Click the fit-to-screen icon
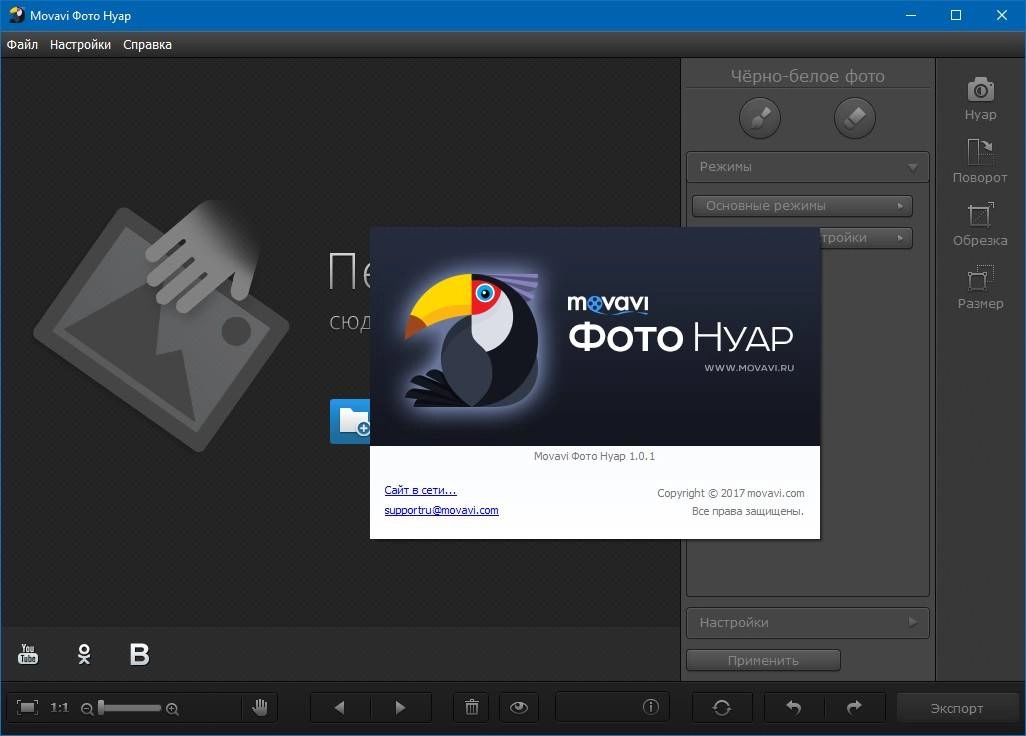Viewport: 1026px width, 736px height. tap(27, 707)
